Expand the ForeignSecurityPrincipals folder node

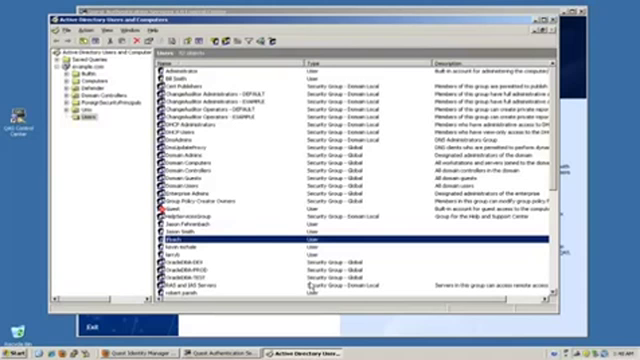(67, 103)
